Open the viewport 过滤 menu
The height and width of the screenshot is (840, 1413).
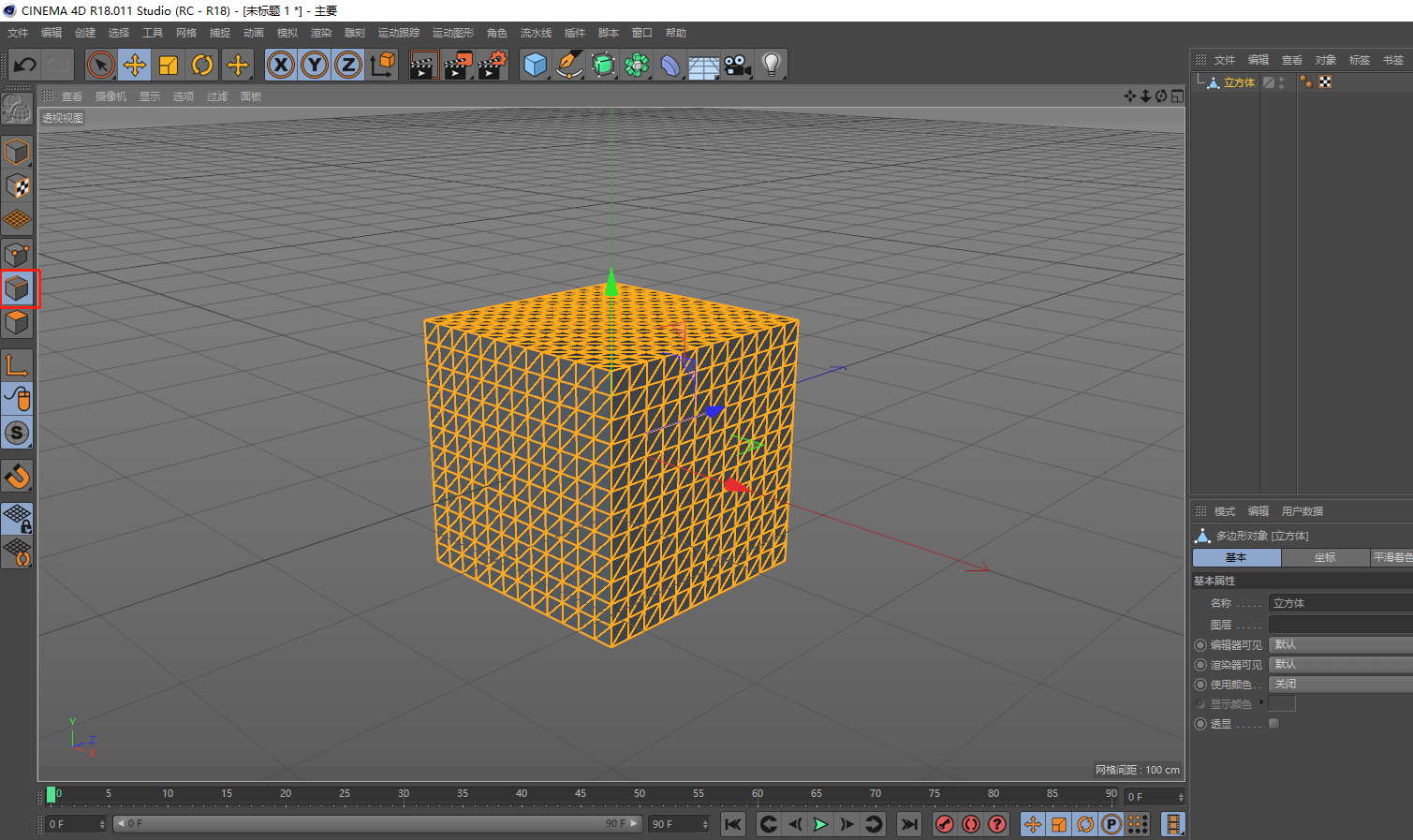(217, 96)
